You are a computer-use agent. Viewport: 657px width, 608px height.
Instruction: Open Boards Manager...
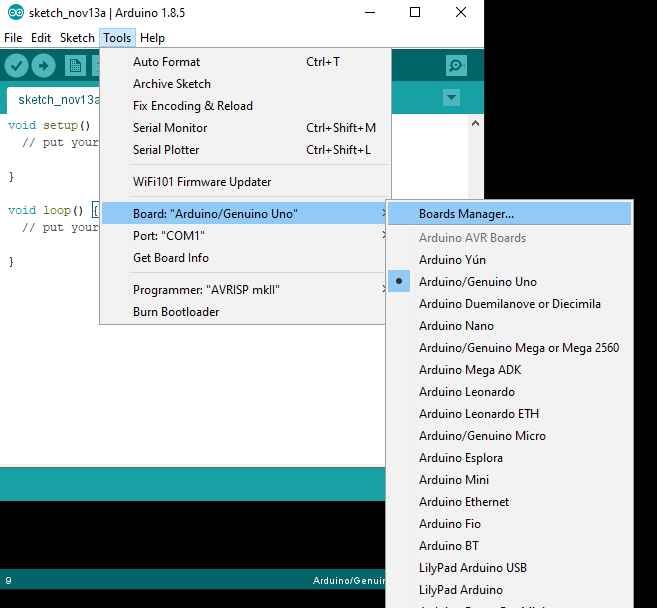click(510, 214)
